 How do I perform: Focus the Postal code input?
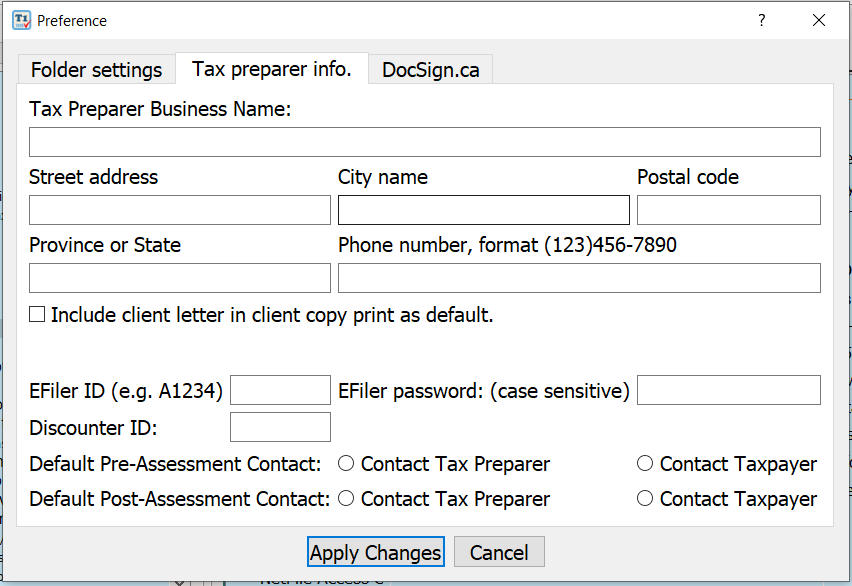pos(728,210)
